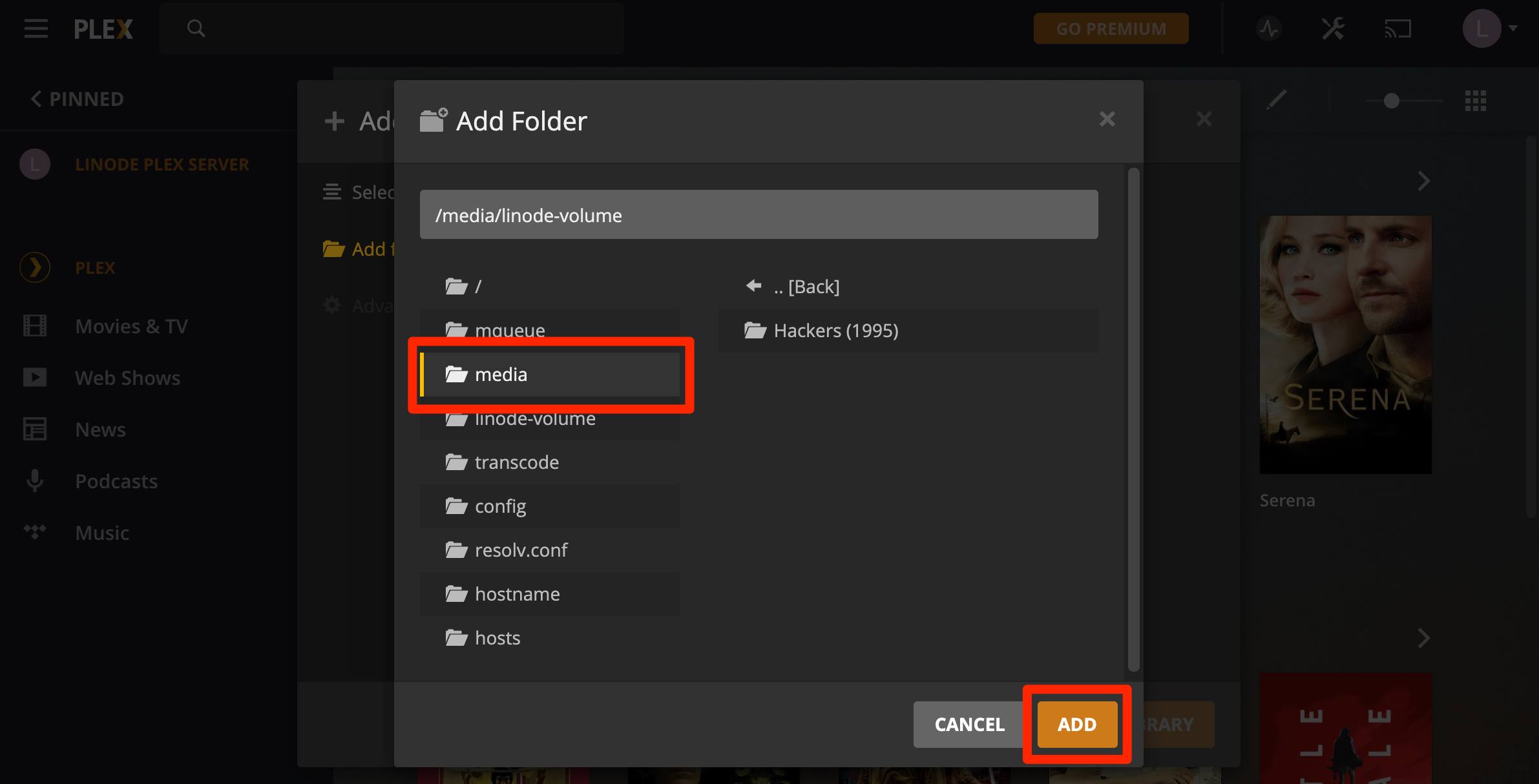Adjust the poster size slider
This screenshot has width=1539, height=784.
[x=1390, y=101]
